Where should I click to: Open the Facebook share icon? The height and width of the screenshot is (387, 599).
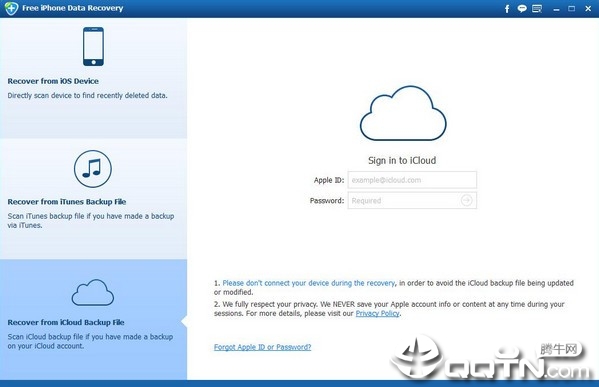coord(507,9)
